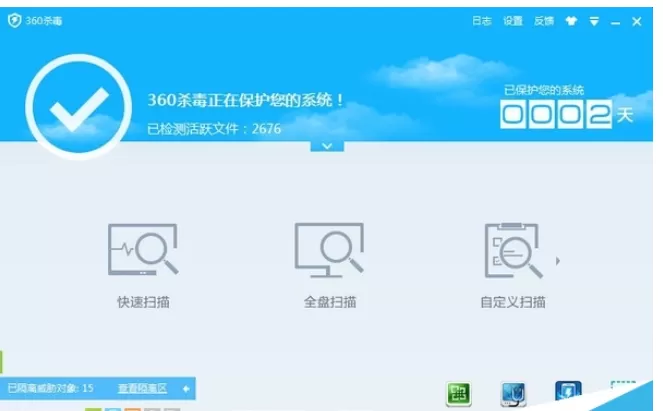Click the large protection status checkmark circle
The width and height of the screenshot is (663, 411).
(79, 107)
